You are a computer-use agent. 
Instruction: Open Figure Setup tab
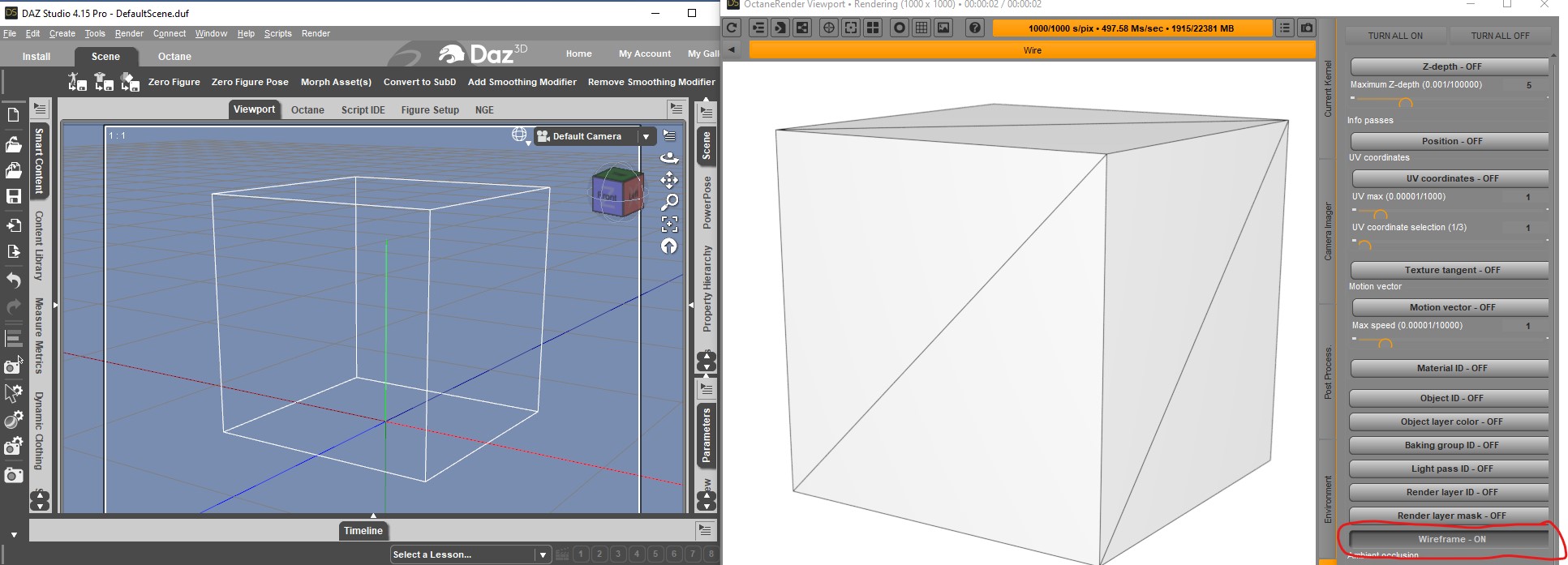pyautogui.click(x=430, y=109)
